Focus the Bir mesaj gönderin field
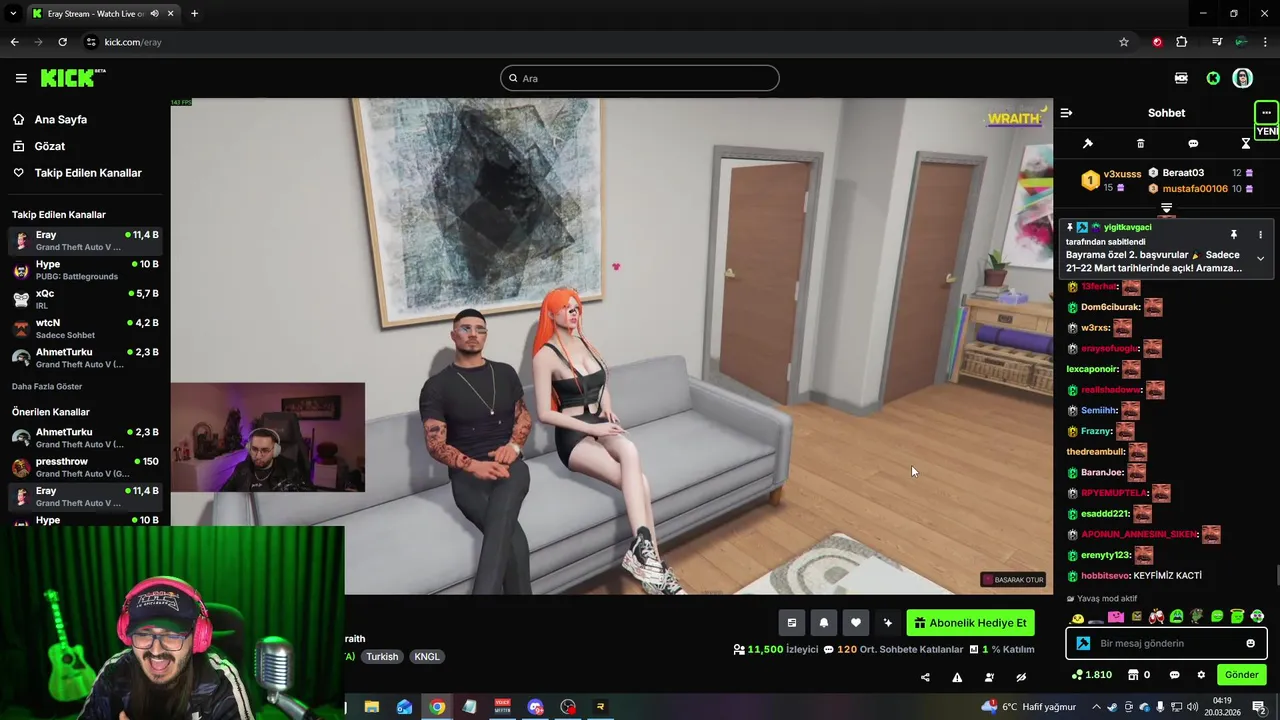Image resolution: width=1280 pixels, height=720 pixels. point(1166,643)
